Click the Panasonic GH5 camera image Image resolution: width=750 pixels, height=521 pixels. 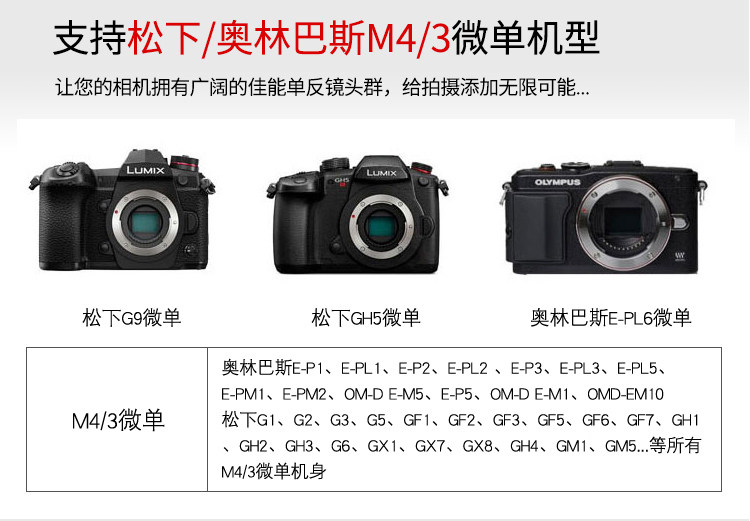[357, 215]
